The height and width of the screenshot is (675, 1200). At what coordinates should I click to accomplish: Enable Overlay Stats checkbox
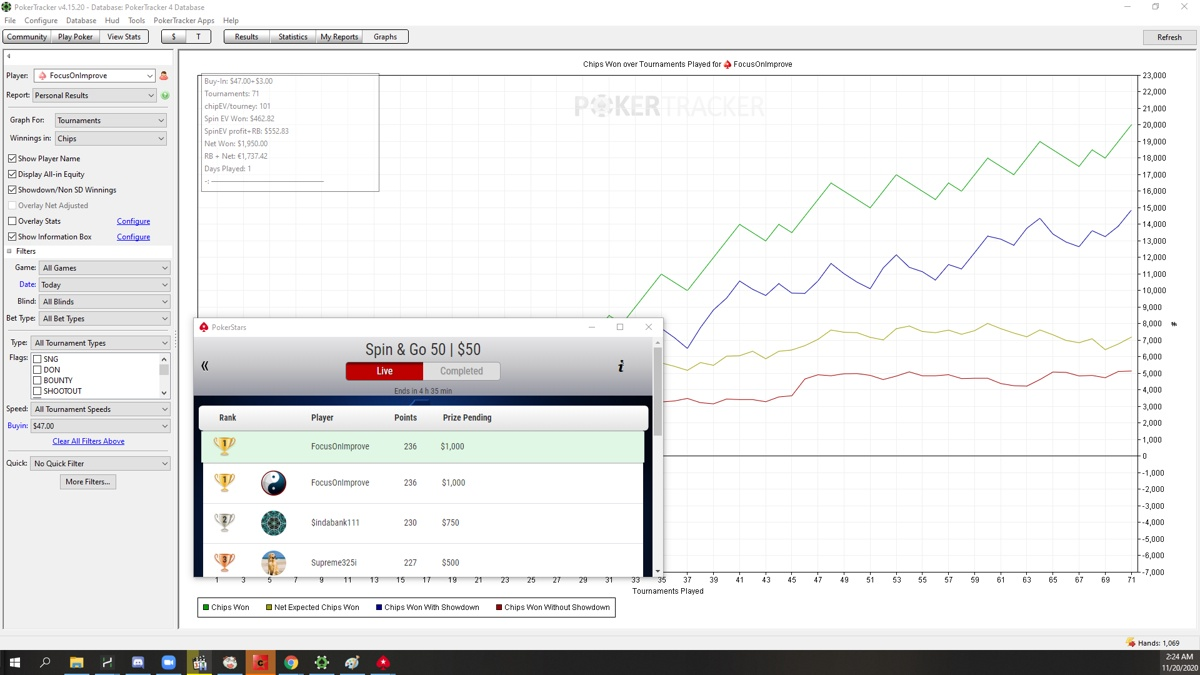tap(12, 221)
